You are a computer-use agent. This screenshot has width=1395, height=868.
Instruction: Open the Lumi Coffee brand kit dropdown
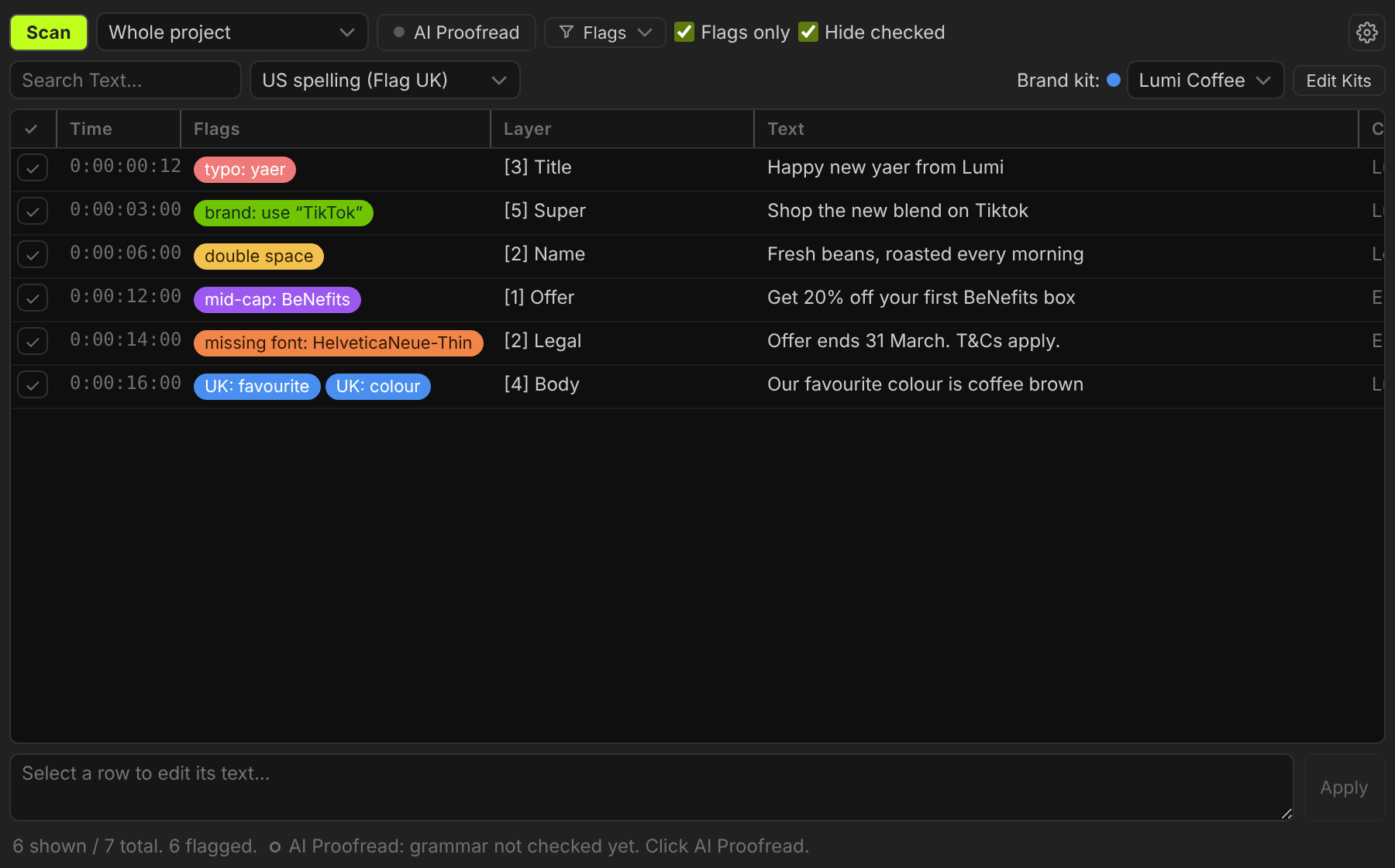pyautogui.click(x=1205, y=81)
